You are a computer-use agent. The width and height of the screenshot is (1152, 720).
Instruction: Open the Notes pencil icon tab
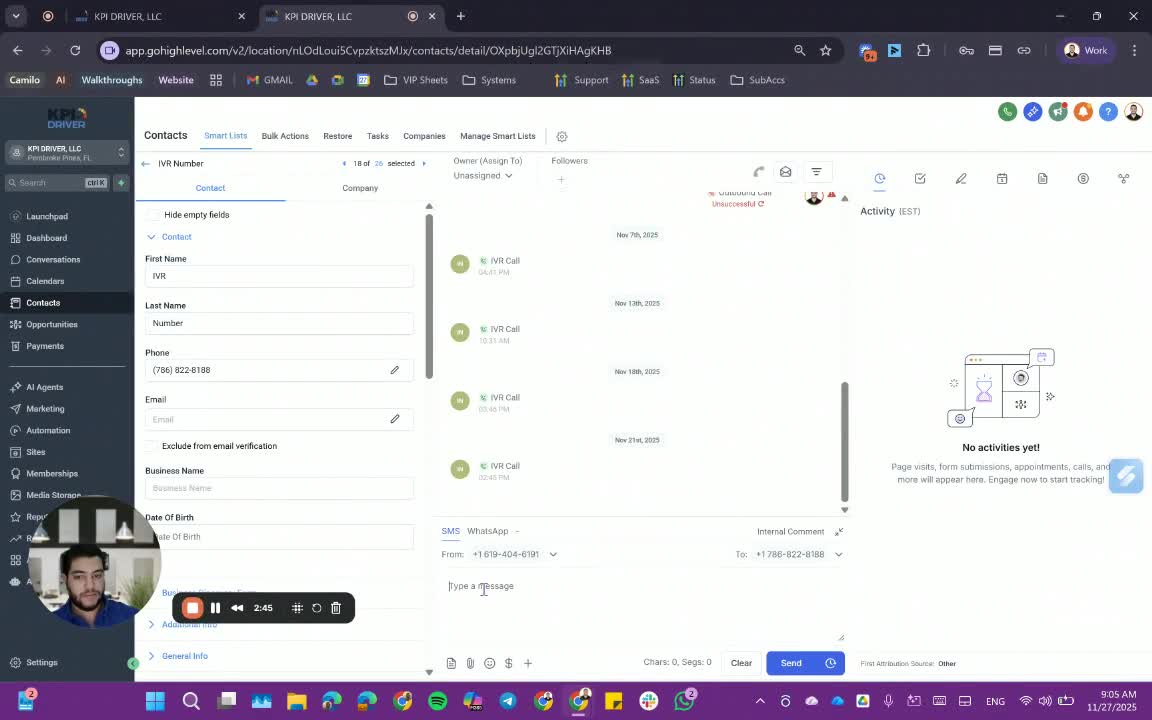[961, 179]
